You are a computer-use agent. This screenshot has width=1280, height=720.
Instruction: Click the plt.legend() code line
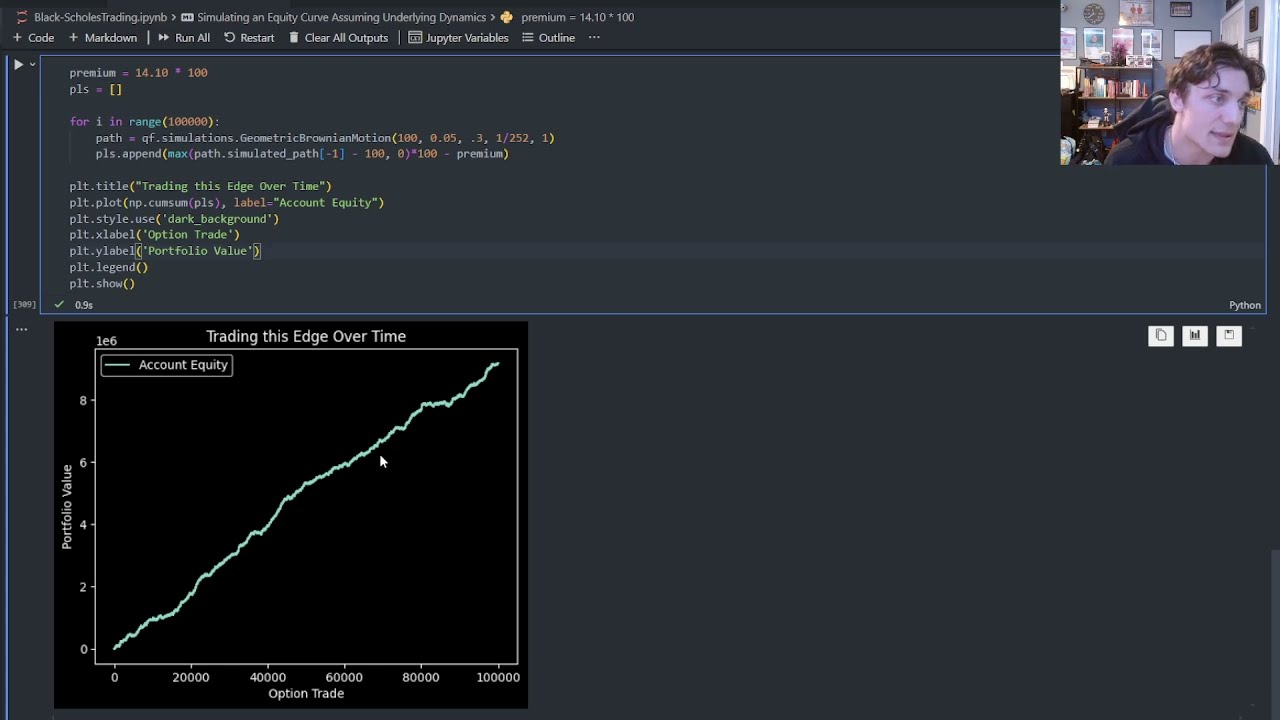coord(108,267)
